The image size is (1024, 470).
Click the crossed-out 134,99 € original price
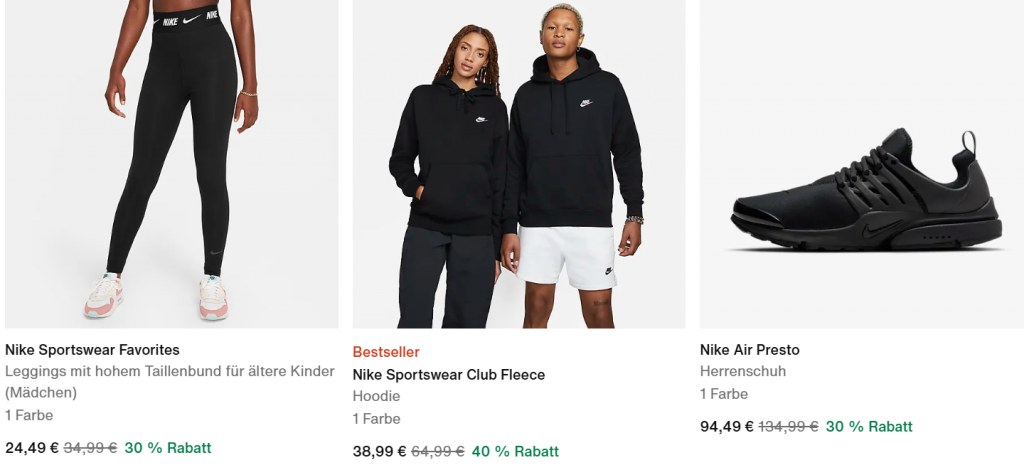point(788,426)
